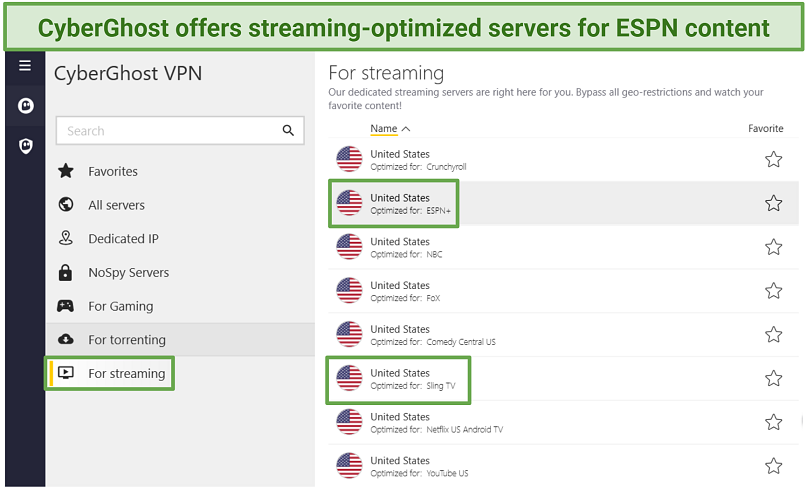Favorite the Sling TV server star
Screen dimensions: 806x489
(x=774, y=378)
